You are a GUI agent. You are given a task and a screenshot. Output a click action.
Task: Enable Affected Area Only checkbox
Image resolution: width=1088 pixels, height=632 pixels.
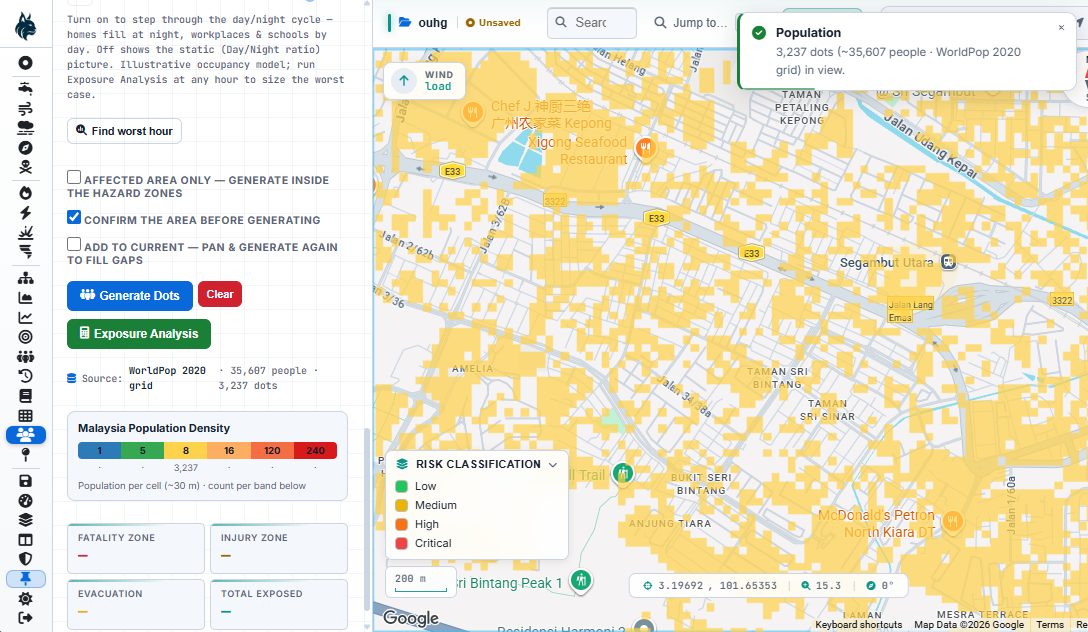(x=74, y=178)
